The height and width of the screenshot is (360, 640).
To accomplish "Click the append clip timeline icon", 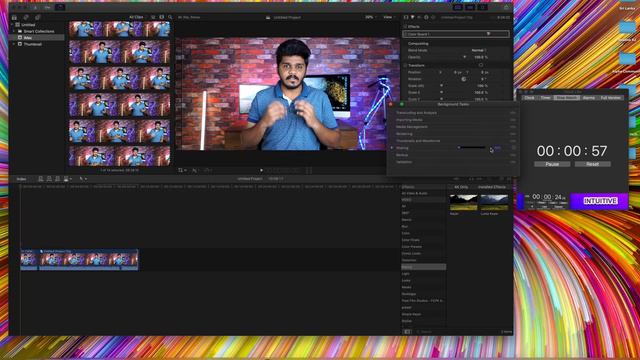I will 57,179.
